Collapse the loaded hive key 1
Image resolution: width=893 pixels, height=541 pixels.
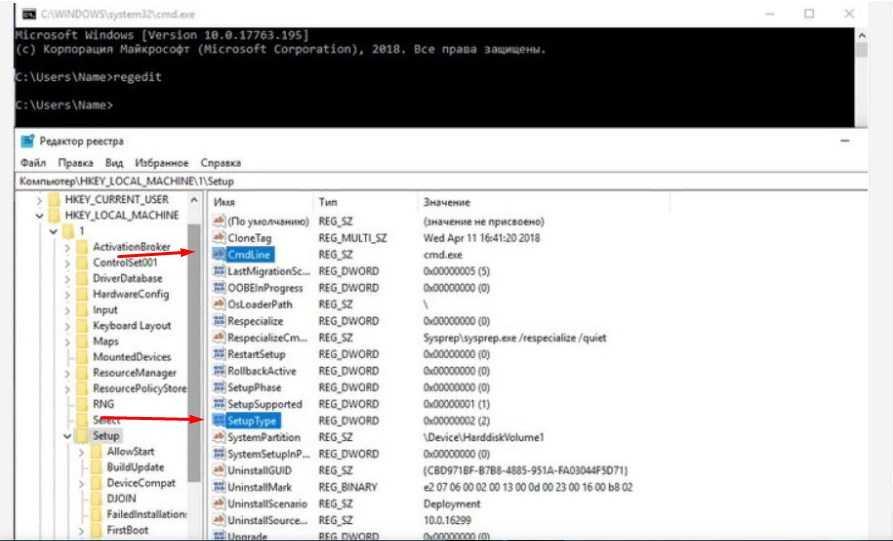tap(53, 231)
